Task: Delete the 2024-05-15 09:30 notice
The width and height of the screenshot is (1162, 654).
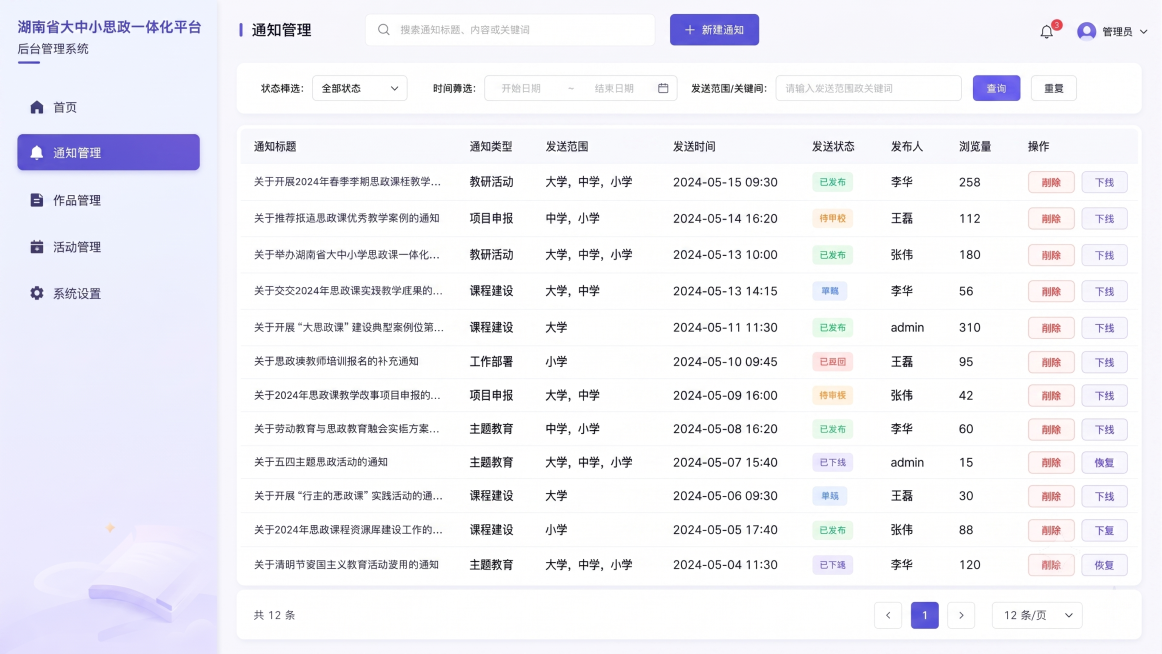Action: pos(1051,182)
